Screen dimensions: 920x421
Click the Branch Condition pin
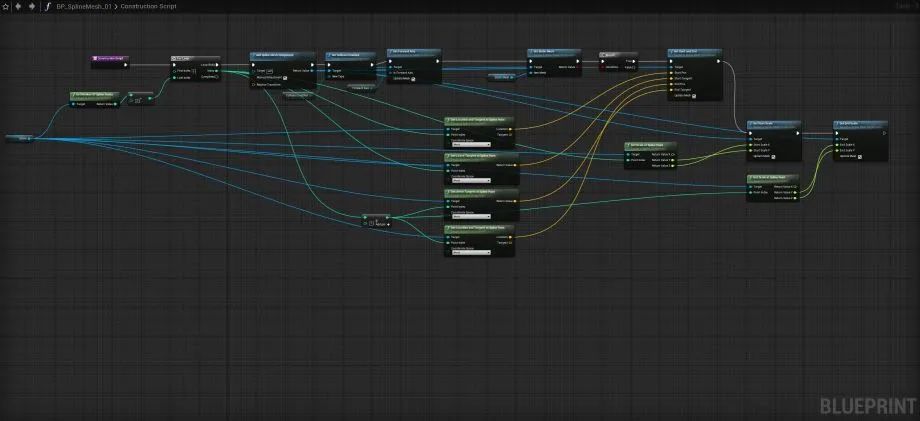pyautogui.click(x=602, y=67)
